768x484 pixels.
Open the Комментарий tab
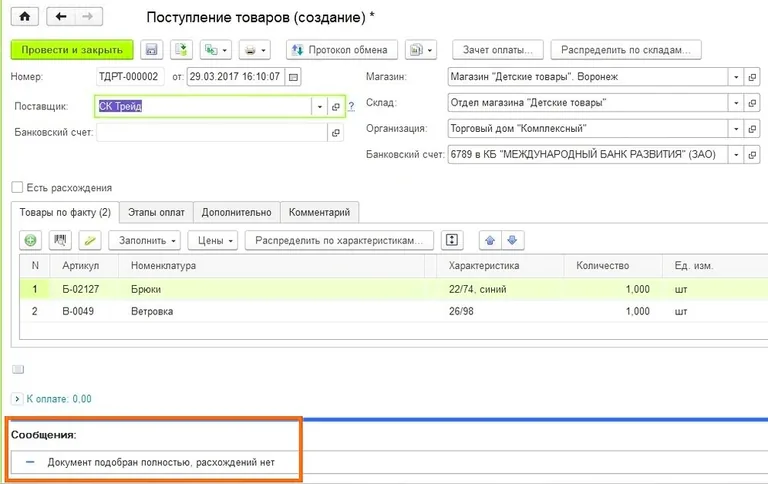coord(319,212)
